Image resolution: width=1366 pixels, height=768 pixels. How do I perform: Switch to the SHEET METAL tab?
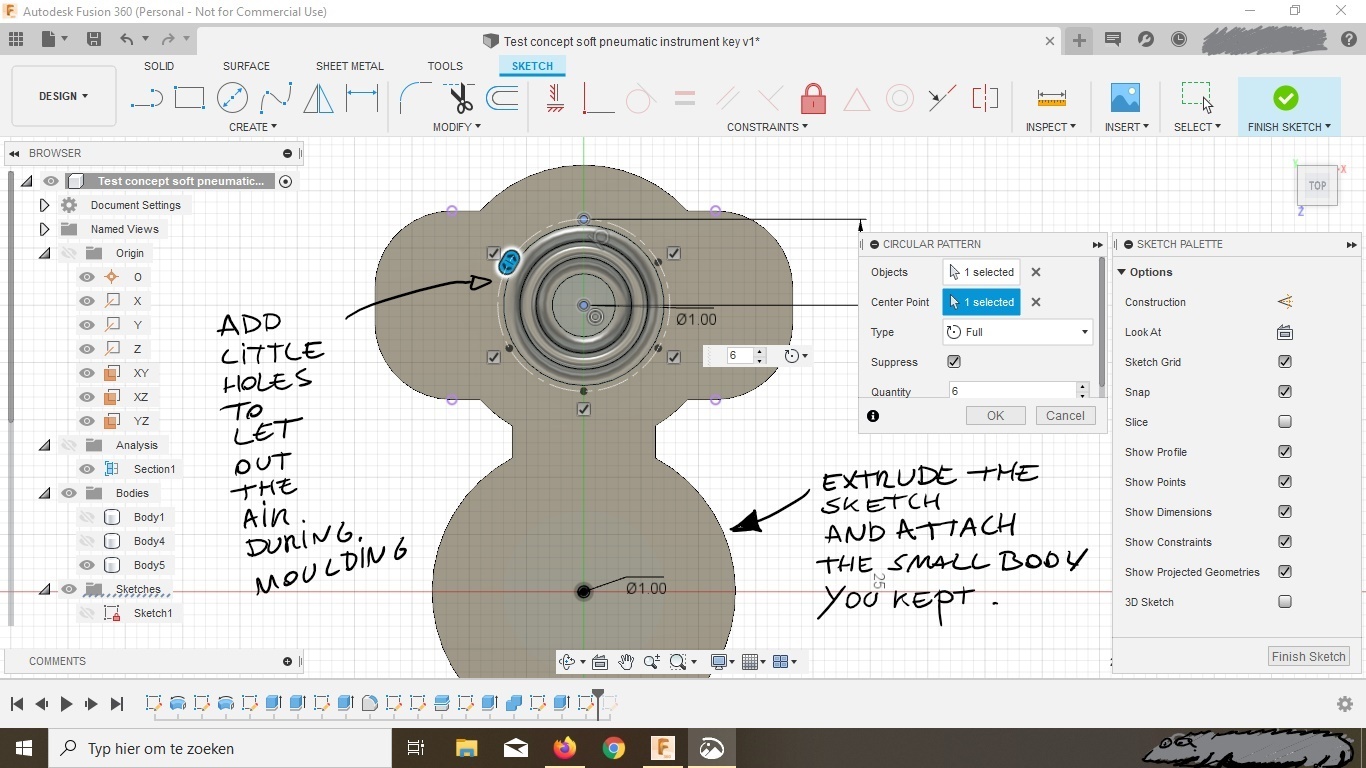[350, 66]
